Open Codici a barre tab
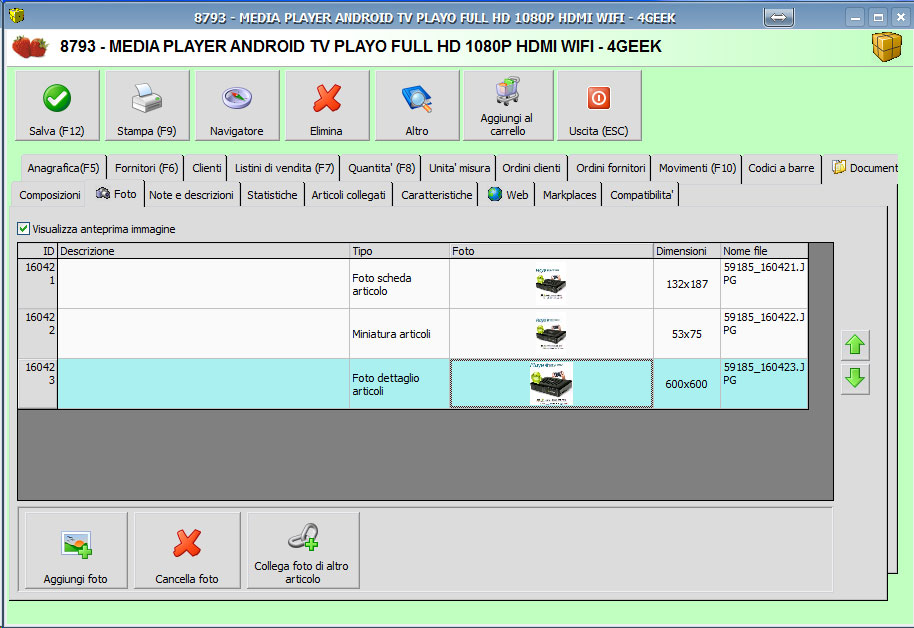This screenshot has height=628, width=914. (x=781, y=169)
